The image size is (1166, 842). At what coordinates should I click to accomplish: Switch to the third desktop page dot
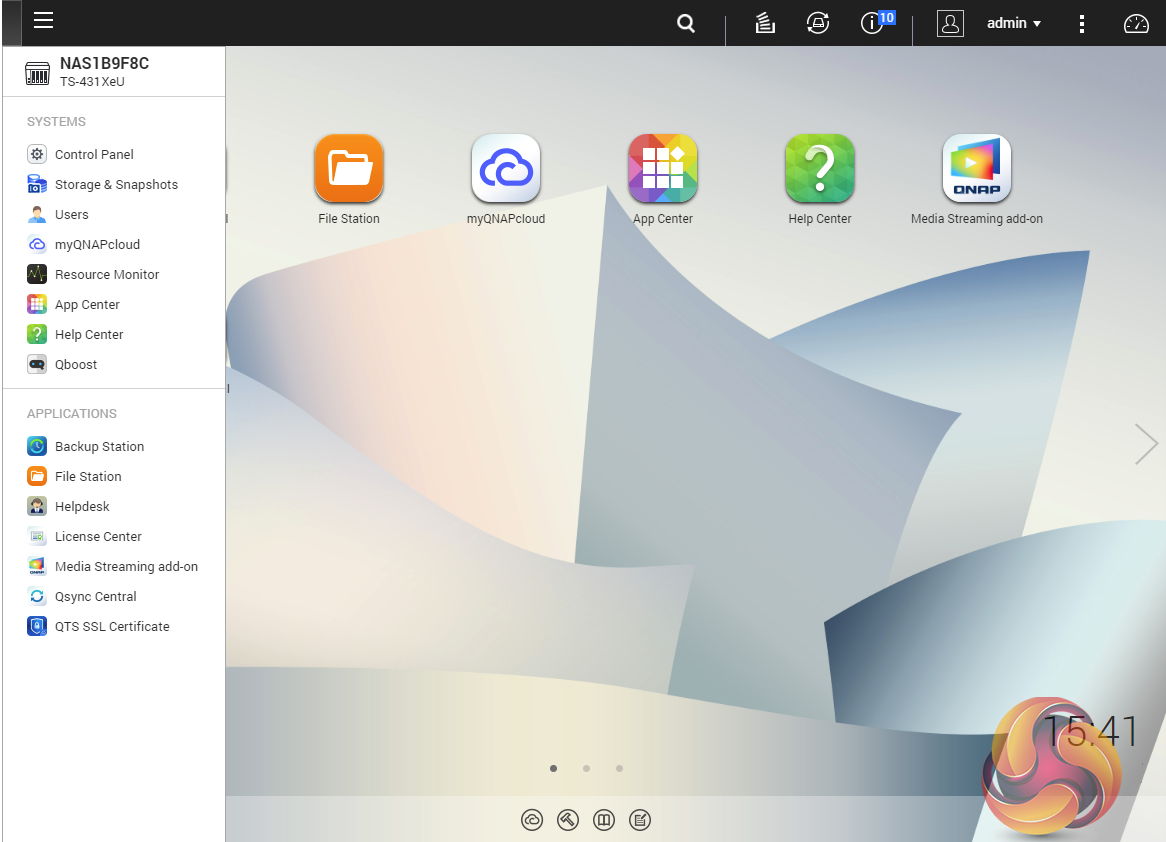[x=619, y=768]
